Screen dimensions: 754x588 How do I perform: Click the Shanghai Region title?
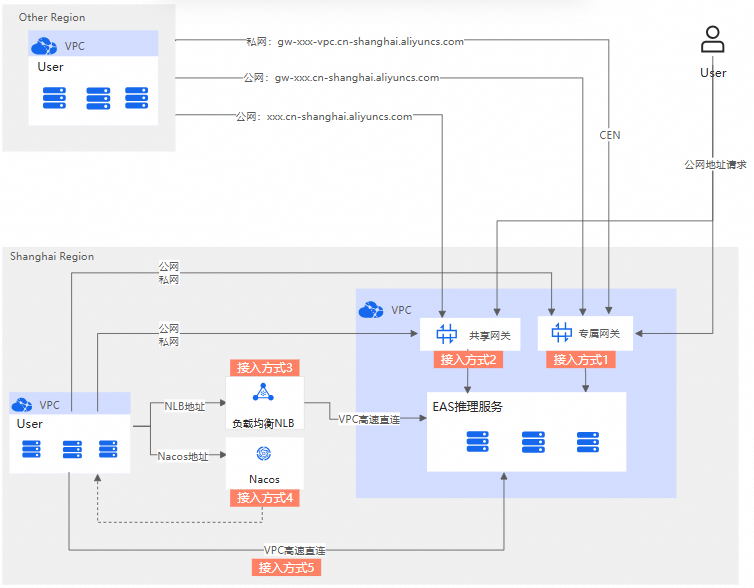(52, 256)
